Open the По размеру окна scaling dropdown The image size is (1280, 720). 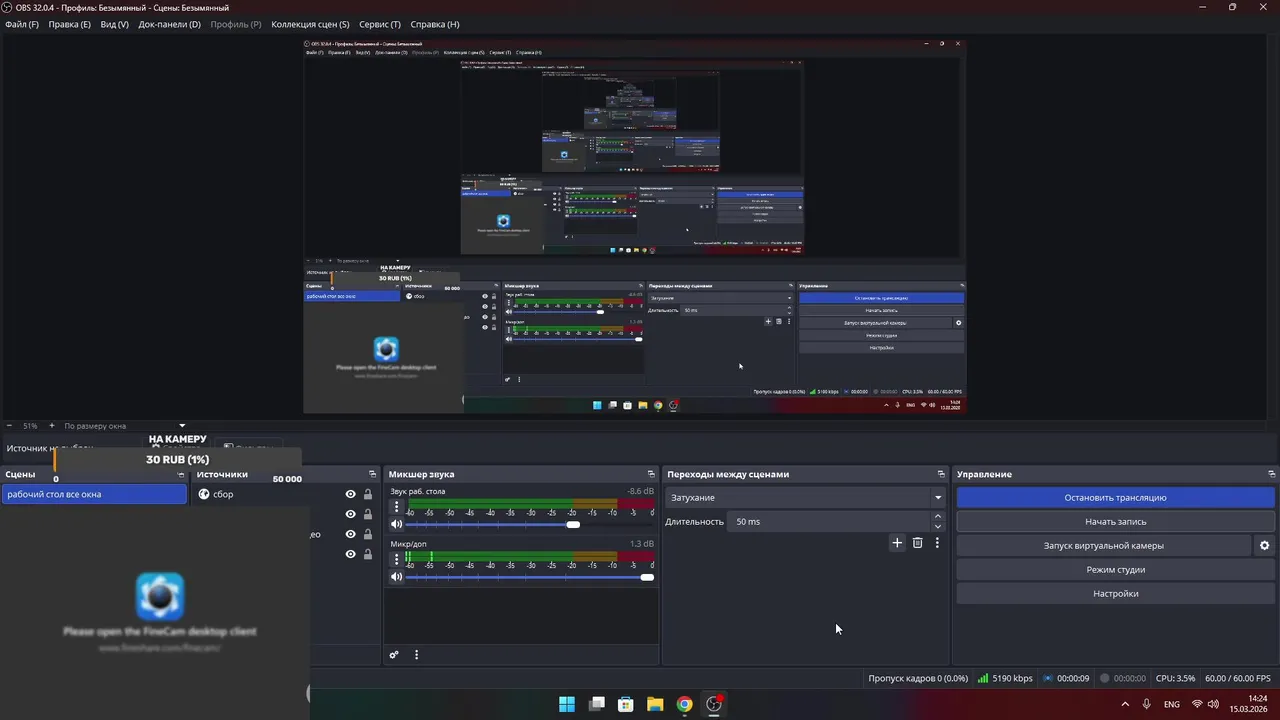click(125, 426)
